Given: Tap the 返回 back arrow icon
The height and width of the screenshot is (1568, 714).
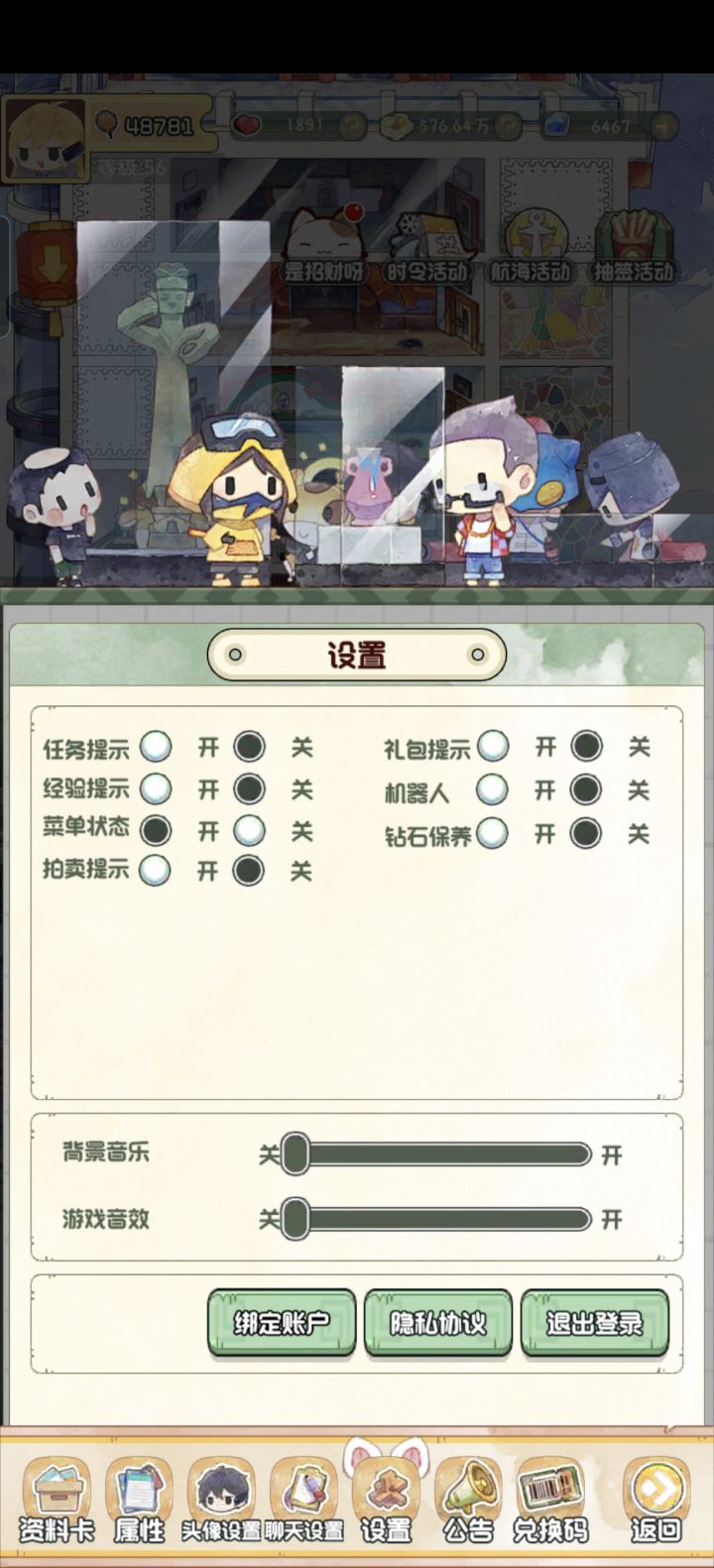Looking at the screenshot, I should [x=655, y=1500].
